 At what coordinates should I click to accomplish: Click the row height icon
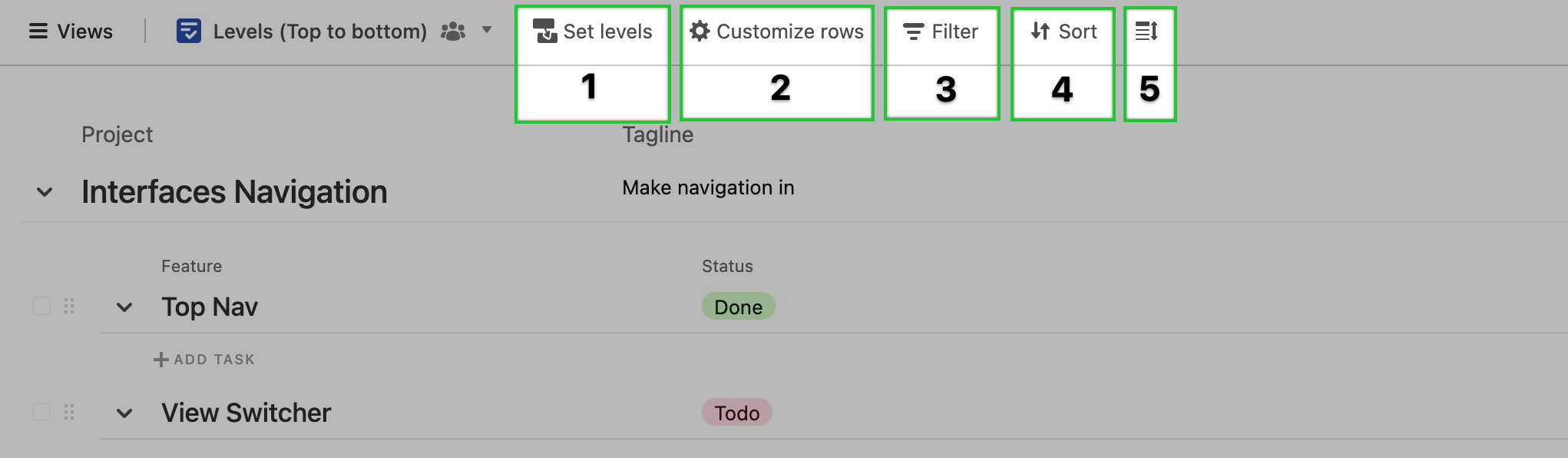[1146, 32]
